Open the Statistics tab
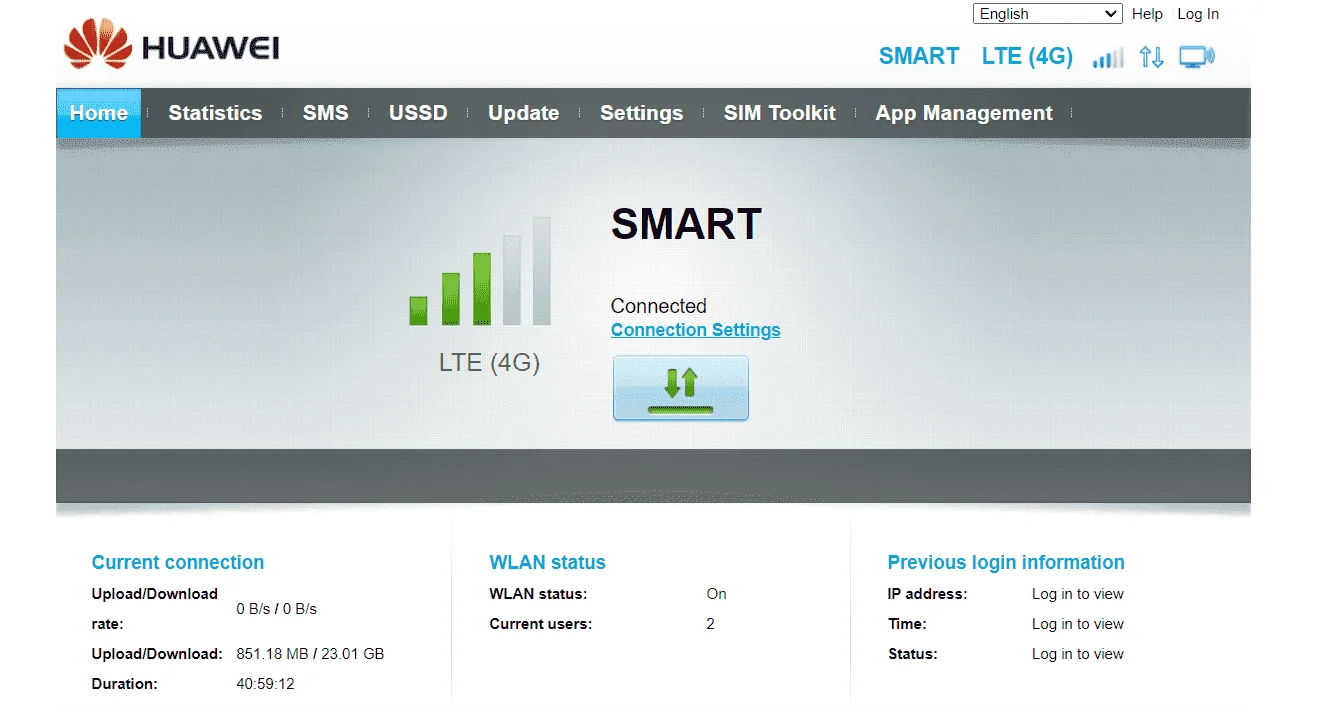This screenshot has height=712, width=1327. click(215, 113)
